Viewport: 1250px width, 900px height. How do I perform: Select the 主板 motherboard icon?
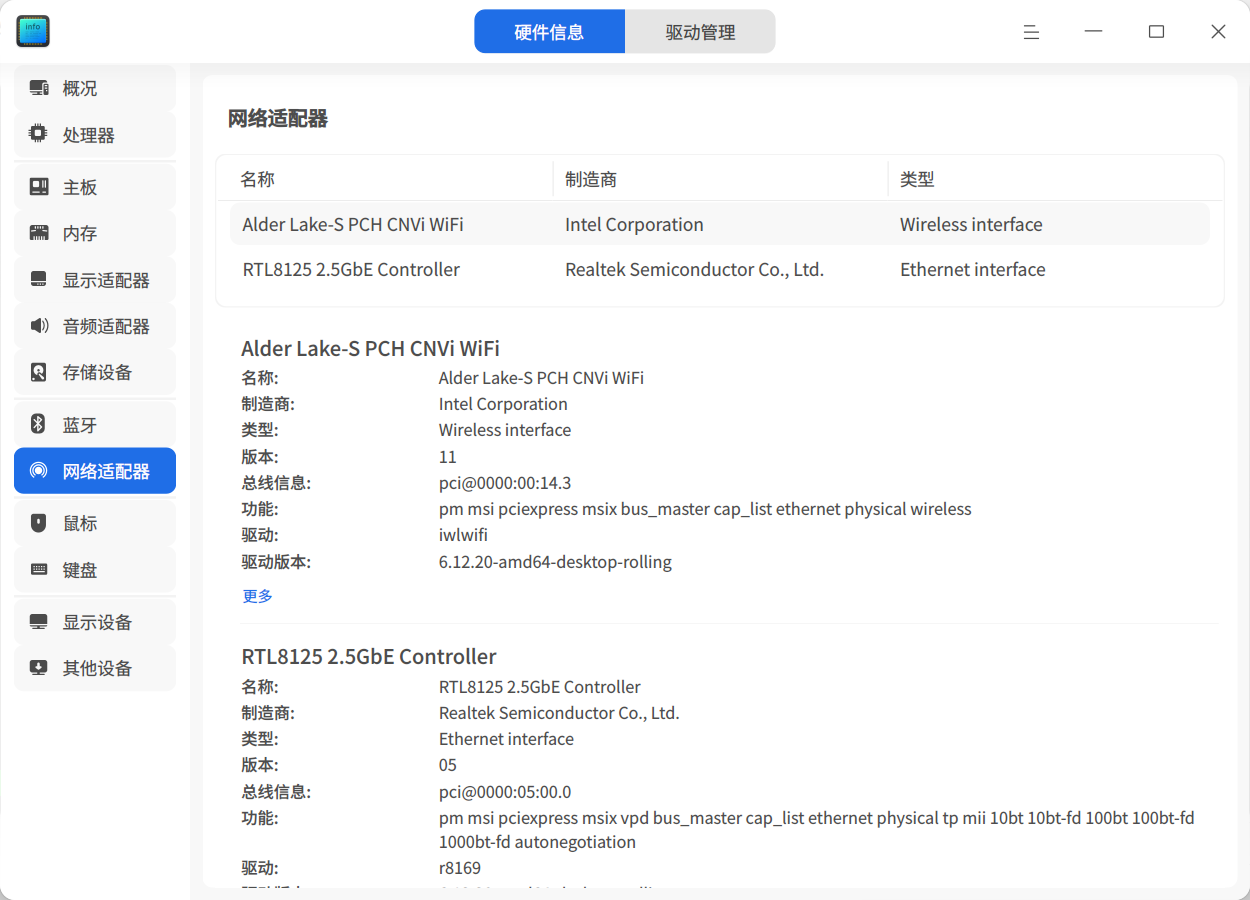click(39, 187)
